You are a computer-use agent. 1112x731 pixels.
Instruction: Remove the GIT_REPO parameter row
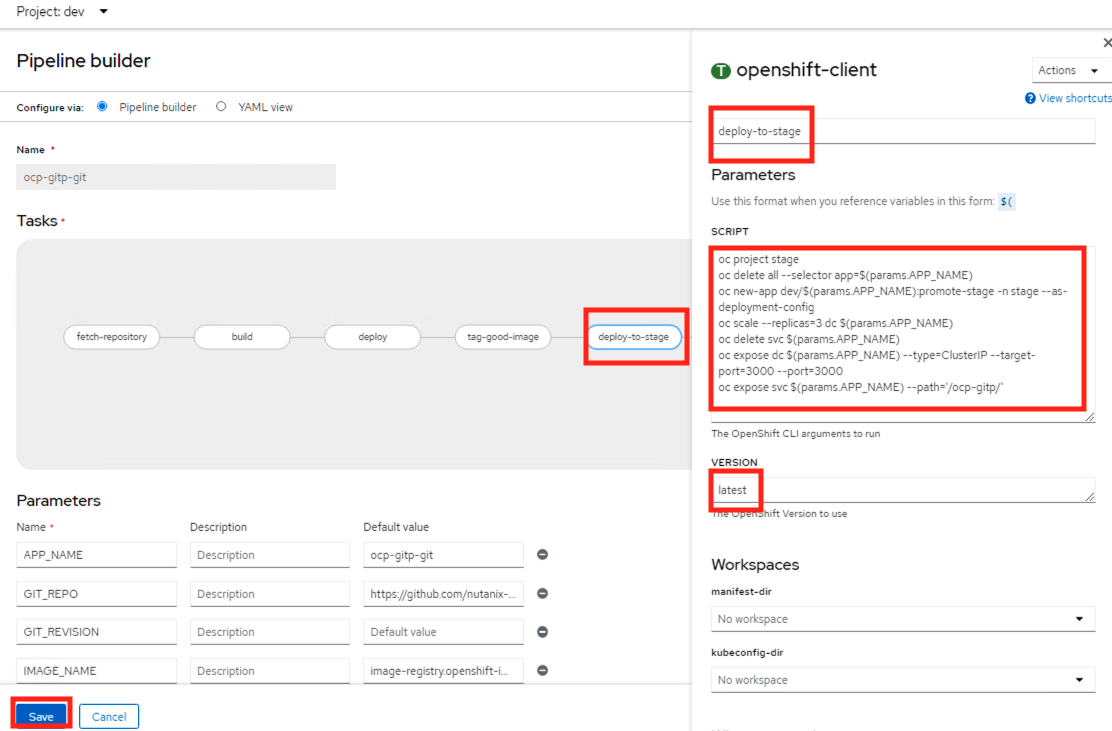click(543, 594)
